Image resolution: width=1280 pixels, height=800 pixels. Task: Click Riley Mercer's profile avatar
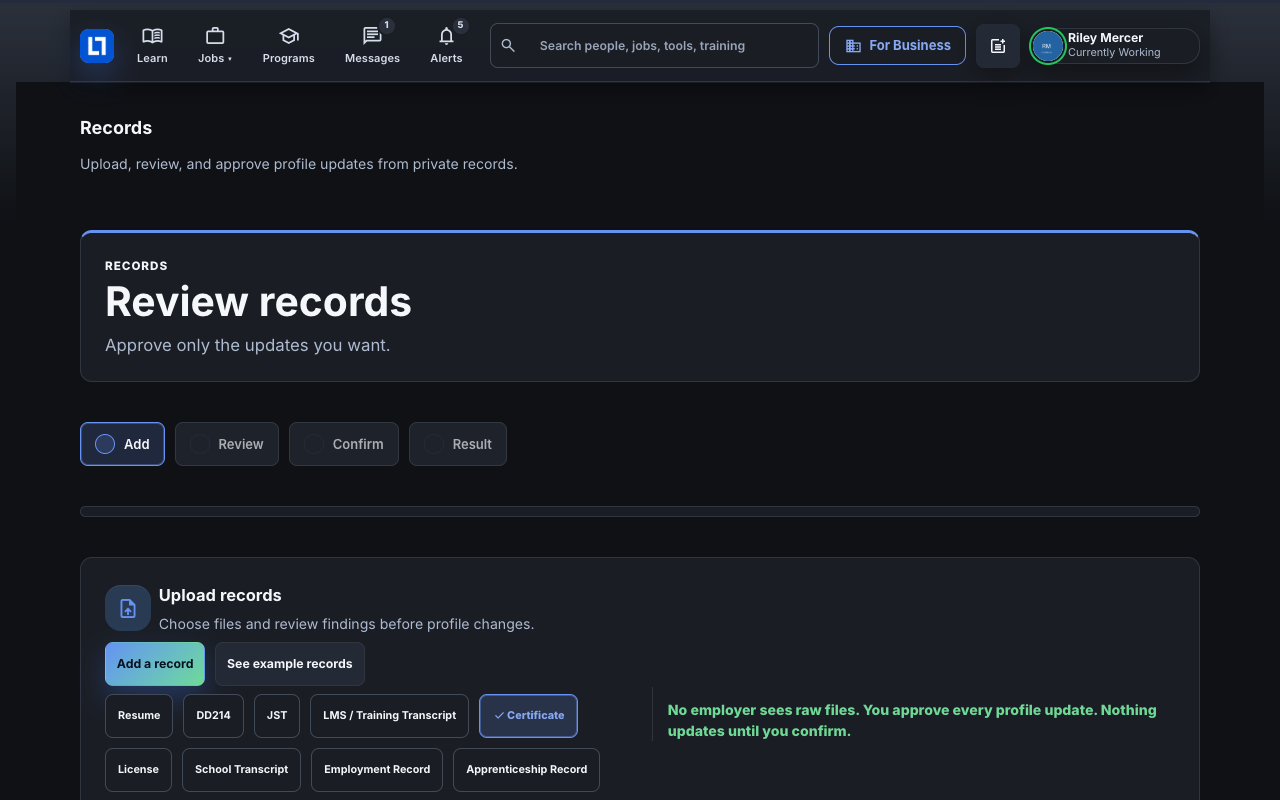(x=1047, y=46)
